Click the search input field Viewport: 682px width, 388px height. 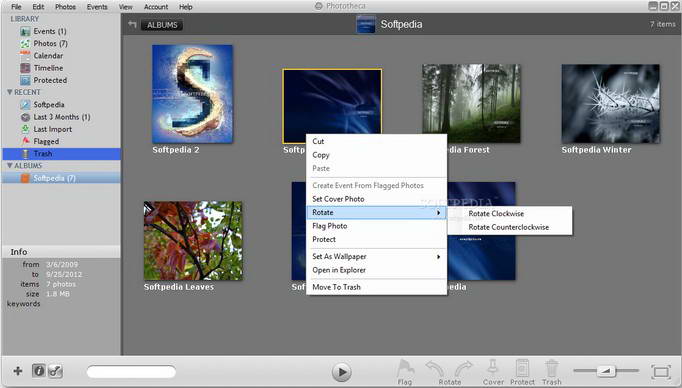[x=131, y=371]
